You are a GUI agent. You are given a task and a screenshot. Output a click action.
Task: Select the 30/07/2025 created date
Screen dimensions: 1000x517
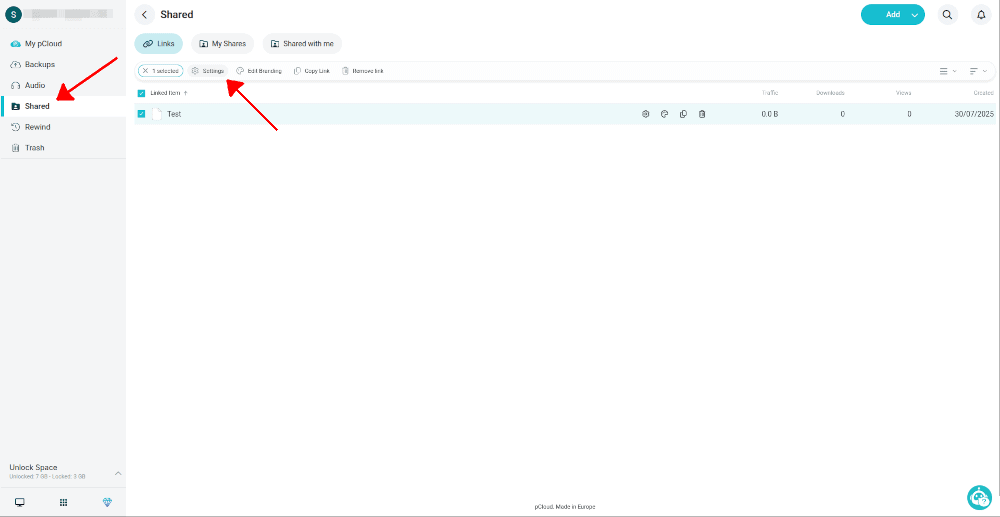pos(974,114)
